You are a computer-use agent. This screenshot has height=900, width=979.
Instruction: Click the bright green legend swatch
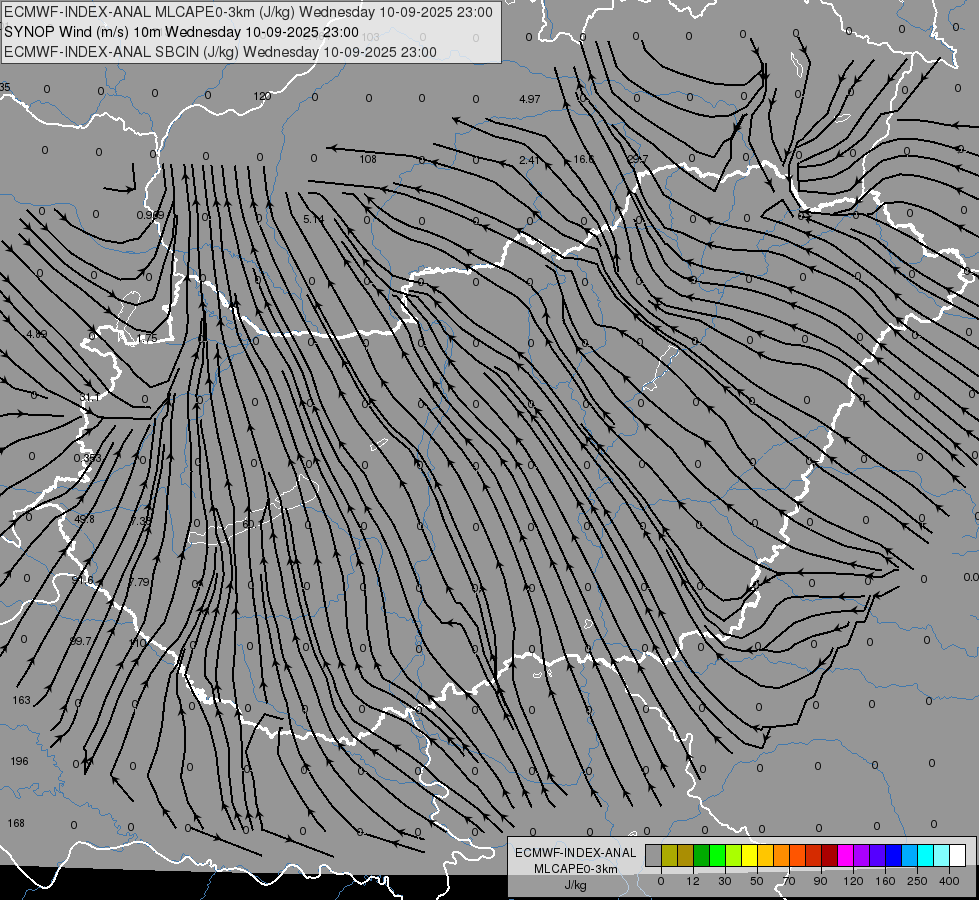(x=718, y=856)
